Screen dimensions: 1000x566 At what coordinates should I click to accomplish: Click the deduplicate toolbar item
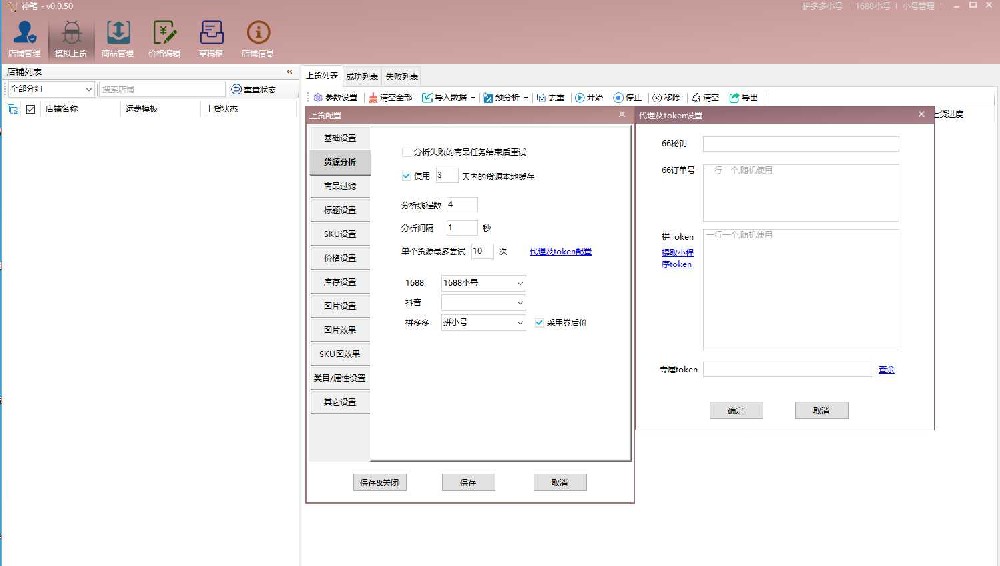pos(550,98)
